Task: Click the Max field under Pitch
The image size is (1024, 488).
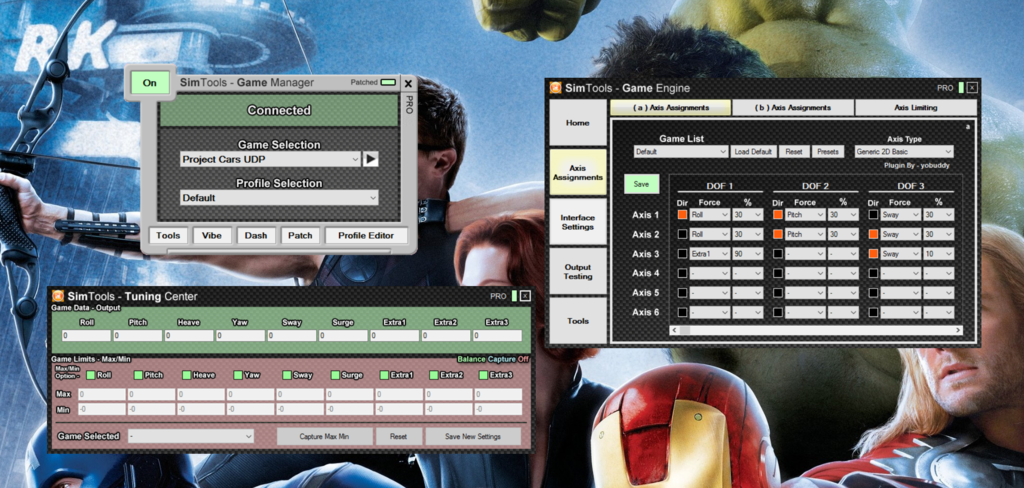Action: (151, 395)
